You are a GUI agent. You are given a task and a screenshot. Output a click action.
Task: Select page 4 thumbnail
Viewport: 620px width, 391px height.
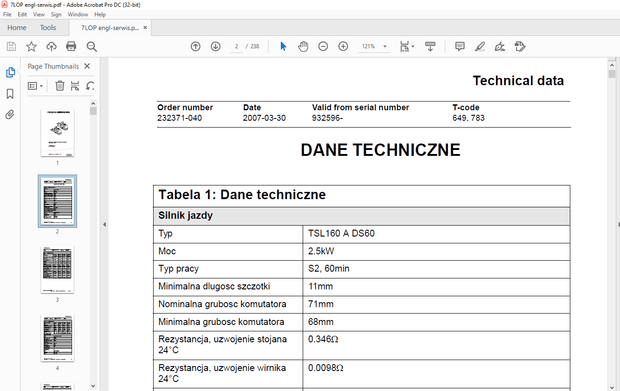click(x=57, y=338)
